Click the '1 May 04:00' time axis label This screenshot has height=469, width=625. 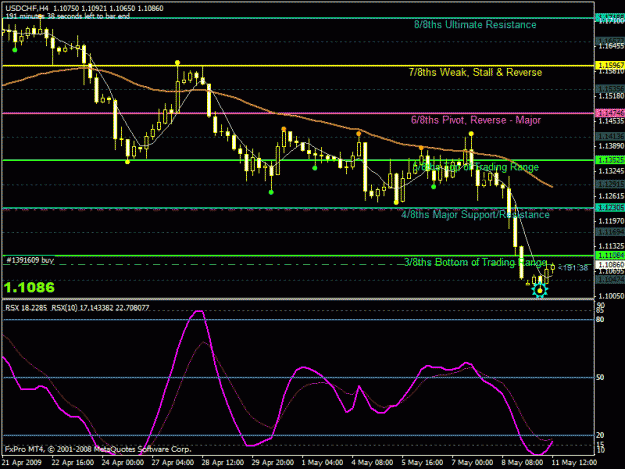322,463
